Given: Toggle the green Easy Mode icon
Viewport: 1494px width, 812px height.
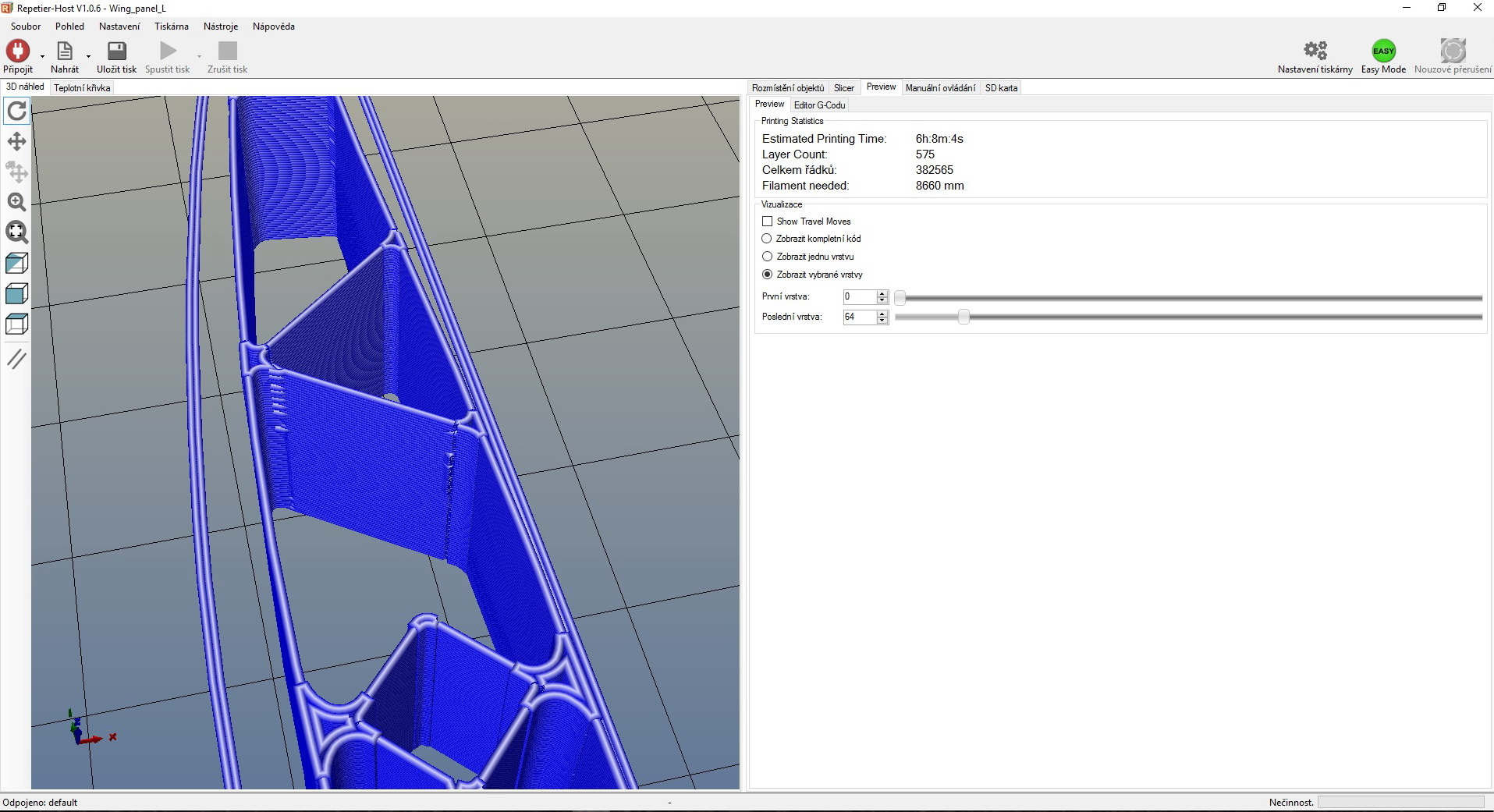Looking at the screenshot, I should (1383, 51).
